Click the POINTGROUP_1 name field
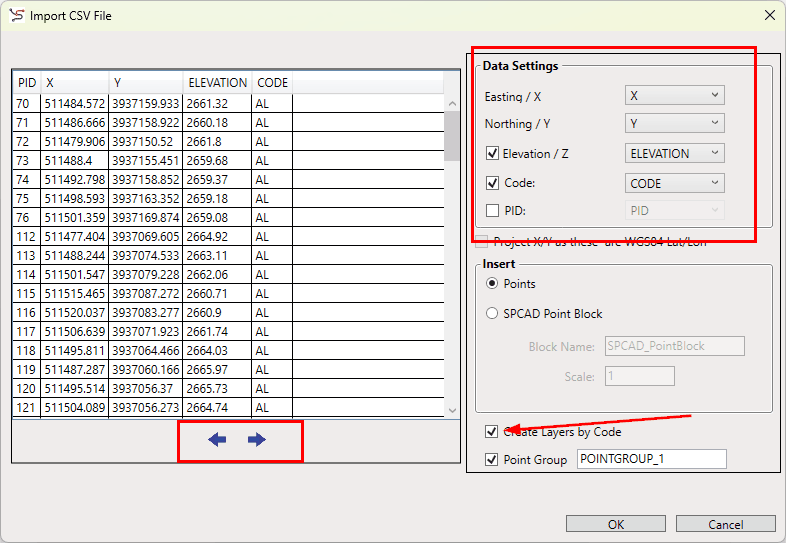Image resolution: width=786 pixels, height=543 pixels. pos(651,460)
